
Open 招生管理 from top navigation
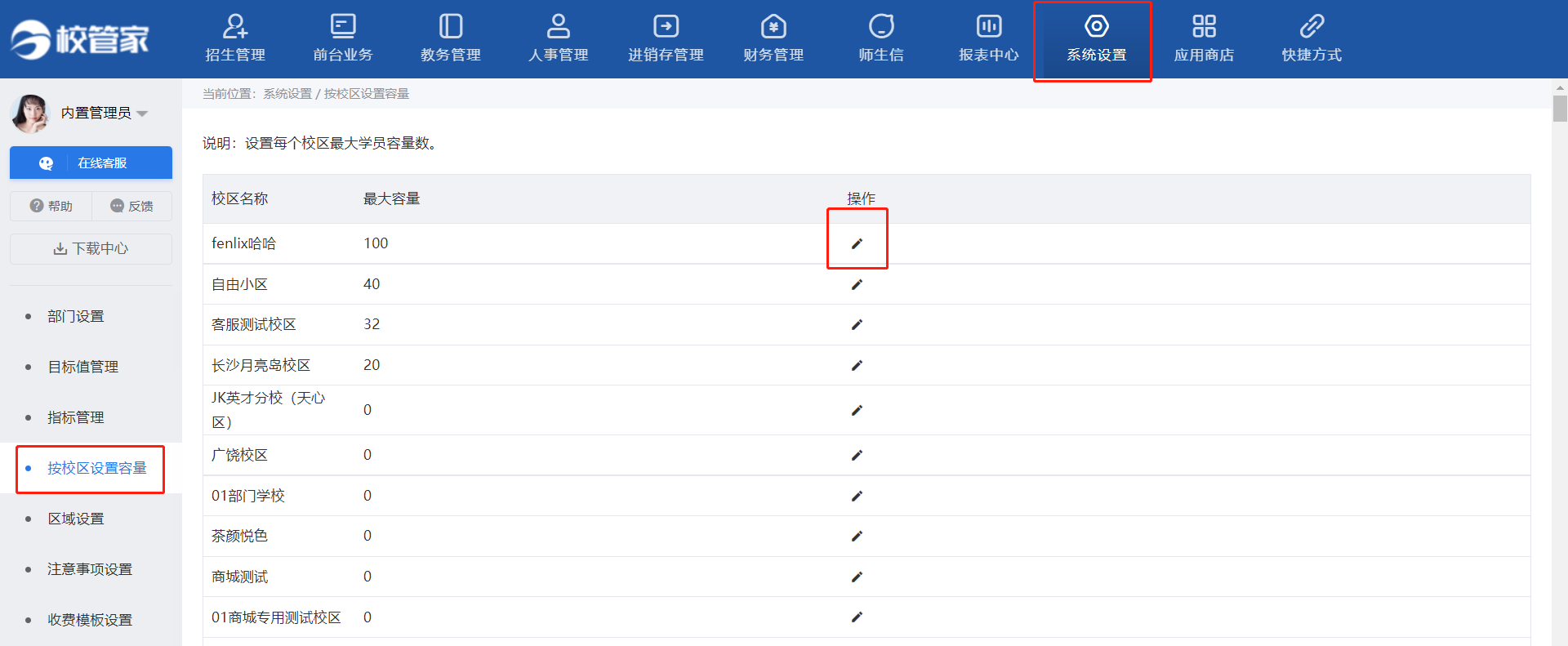pos(235,38)
